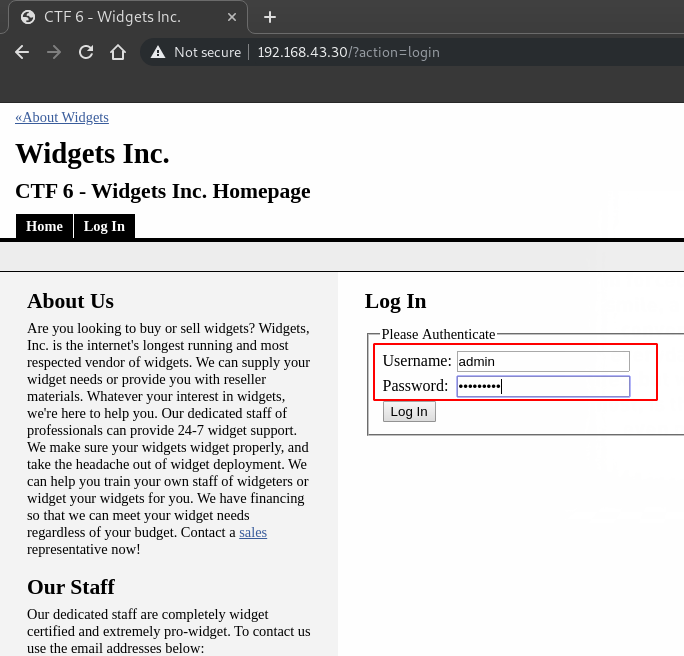Viewport: 684px width, 656px height.
Task: Close the CTF 6 - Widgets Inc. tab
Action: 232,17
